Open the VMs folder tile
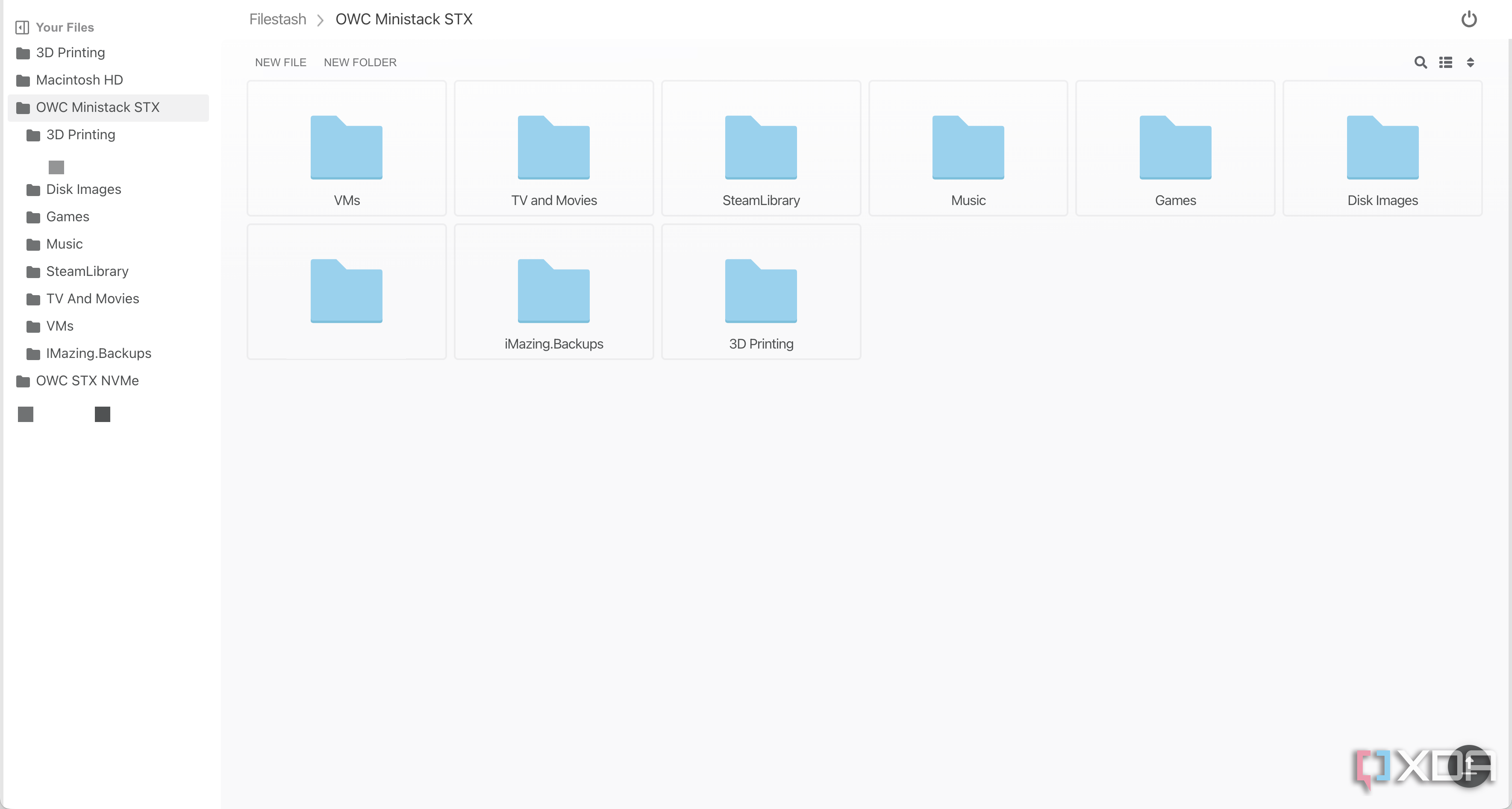The height and width of the screenshot is (809, 1512). pyautogui.click(x=346, y=148)
